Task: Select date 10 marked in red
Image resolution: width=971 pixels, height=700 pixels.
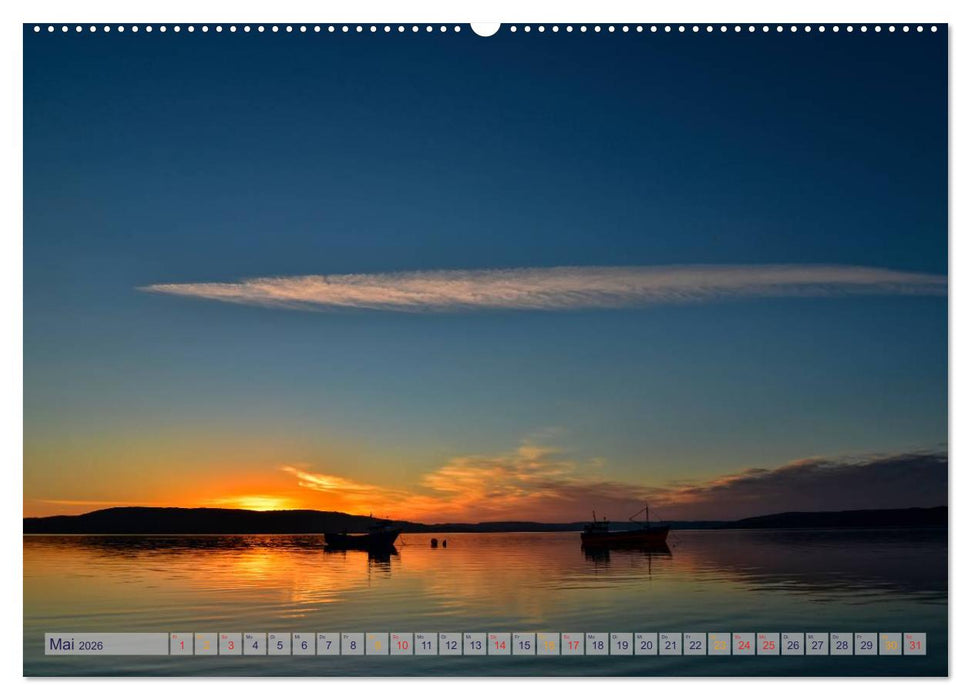Action: click(x=401, y=645)
